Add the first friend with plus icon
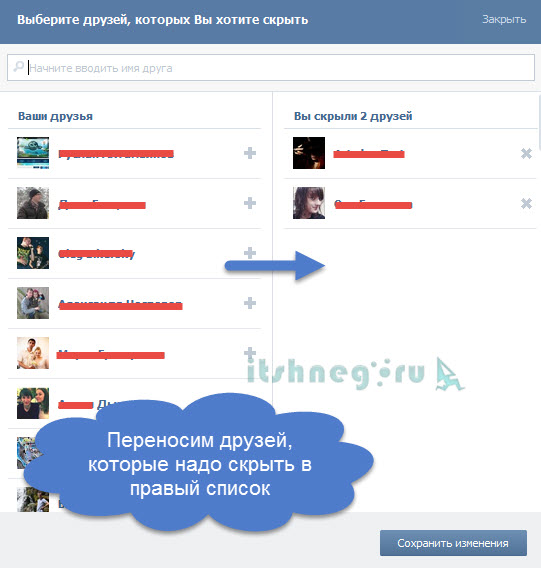The height and width of the screenshot is (568, 541). click(250, 153)
